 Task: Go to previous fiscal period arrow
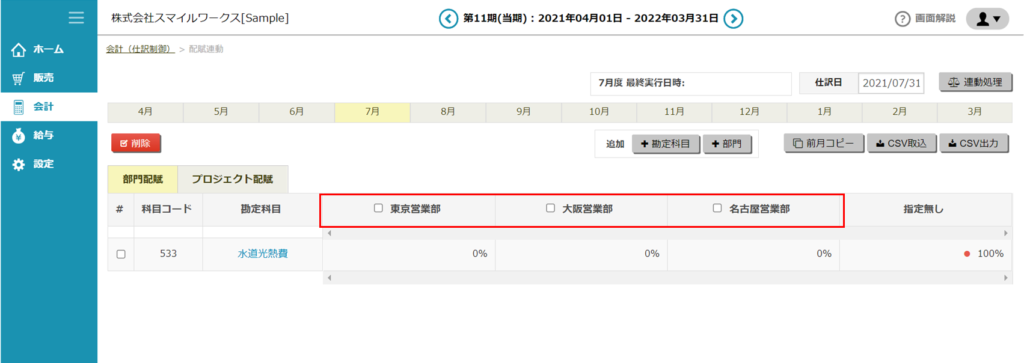tap(448, 18)
